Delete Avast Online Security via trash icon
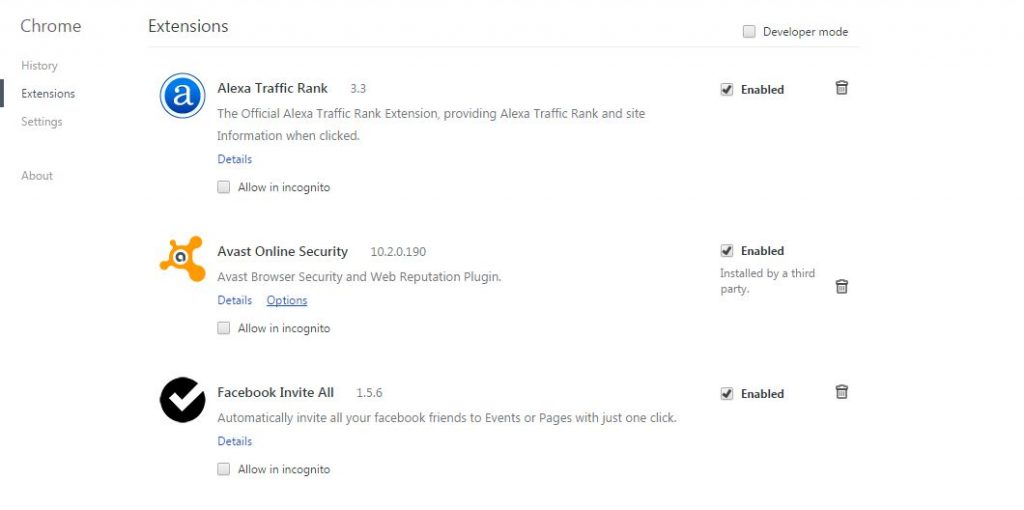 (841, 286)
